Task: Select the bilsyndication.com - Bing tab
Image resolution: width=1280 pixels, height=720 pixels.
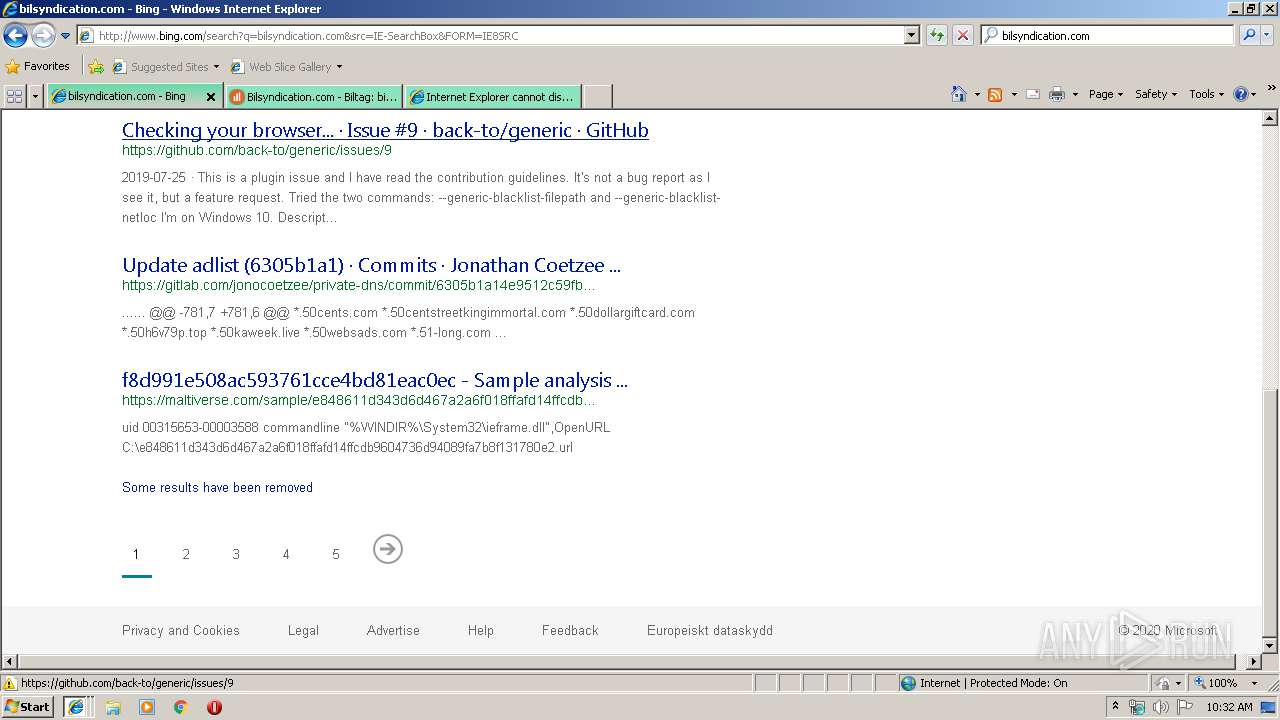Action: pyautogui.click(x=126, y=96)
